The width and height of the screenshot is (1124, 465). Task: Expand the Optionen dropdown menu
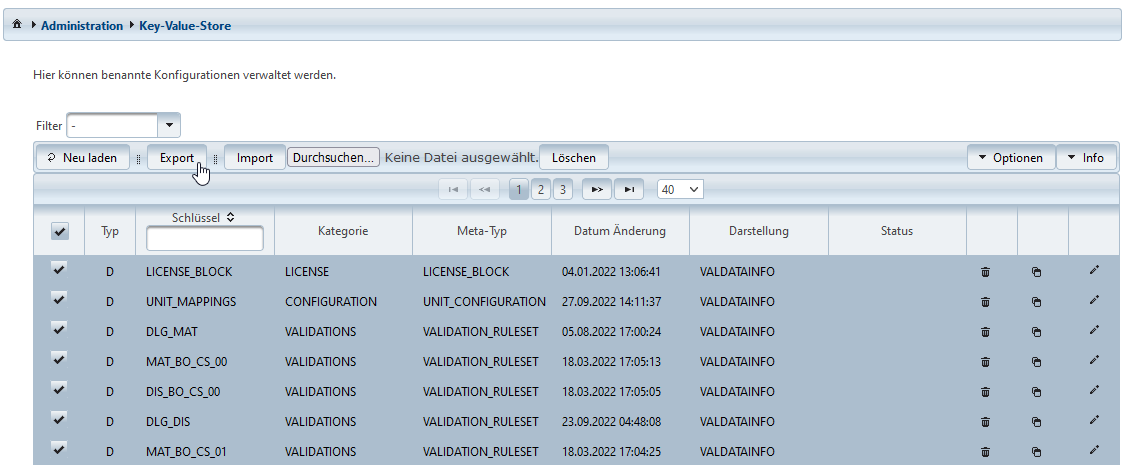1010,158
